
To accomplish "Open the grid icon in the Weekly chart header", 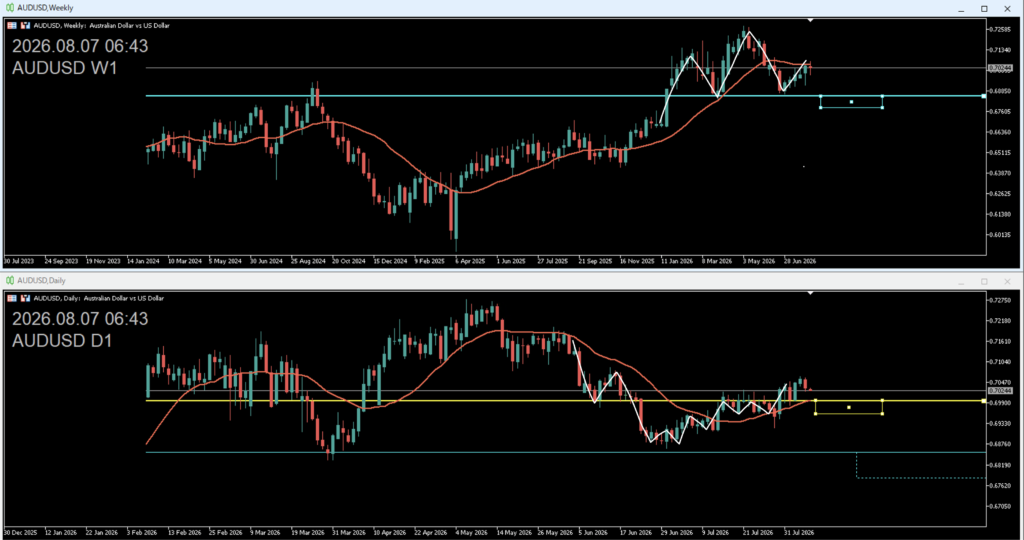I will tap(12, 25).
